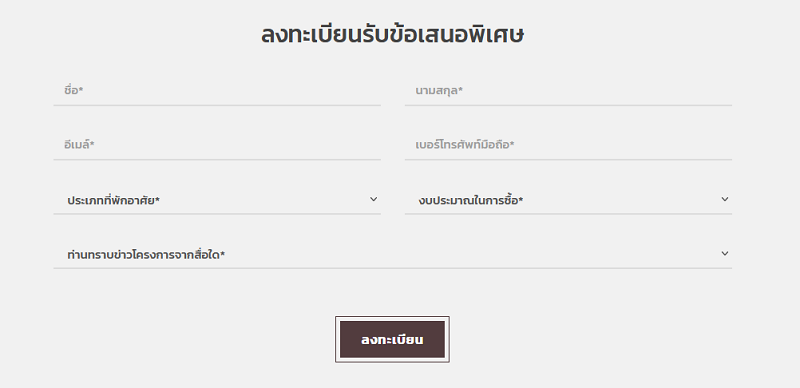Click the chevron icon on งบประมาณในการซื้อ
The height and width of the screenshot is (388, 800).
(x=724, y=199)
